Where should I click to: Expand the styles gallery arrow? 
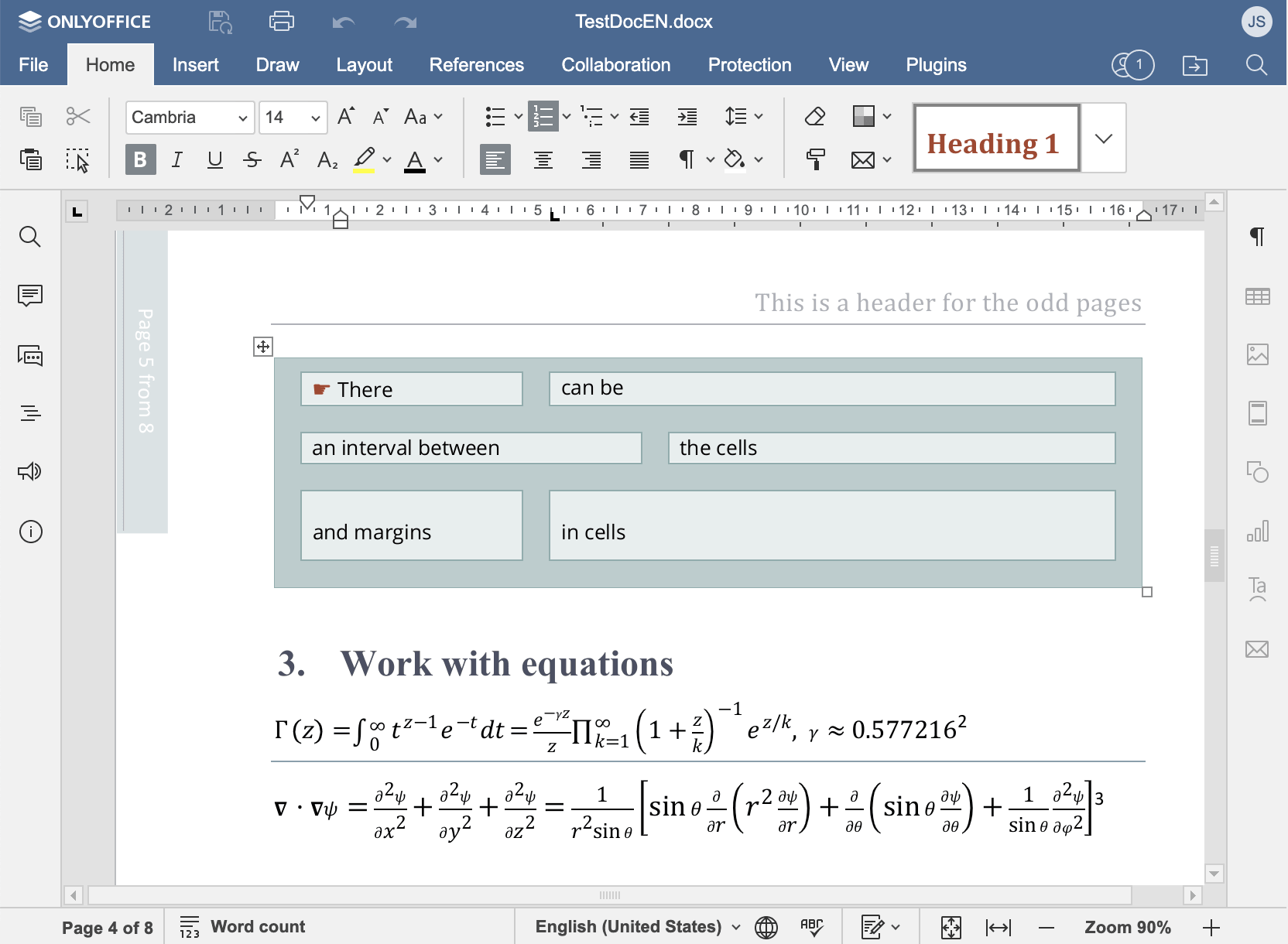coord(1104,139)
